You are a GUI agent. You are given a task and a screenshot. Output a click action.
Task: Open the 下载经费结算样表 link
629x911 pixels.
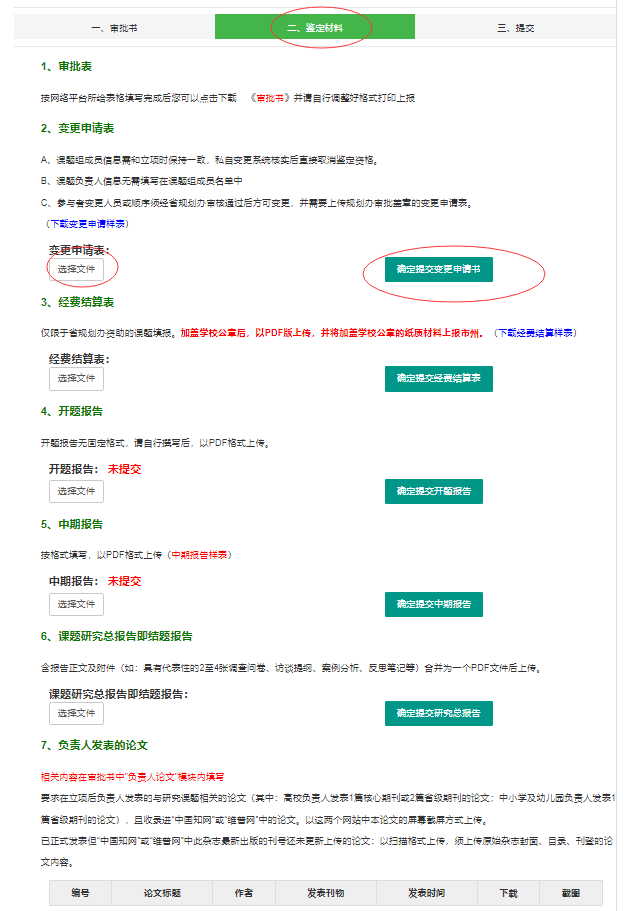(537, 332)
